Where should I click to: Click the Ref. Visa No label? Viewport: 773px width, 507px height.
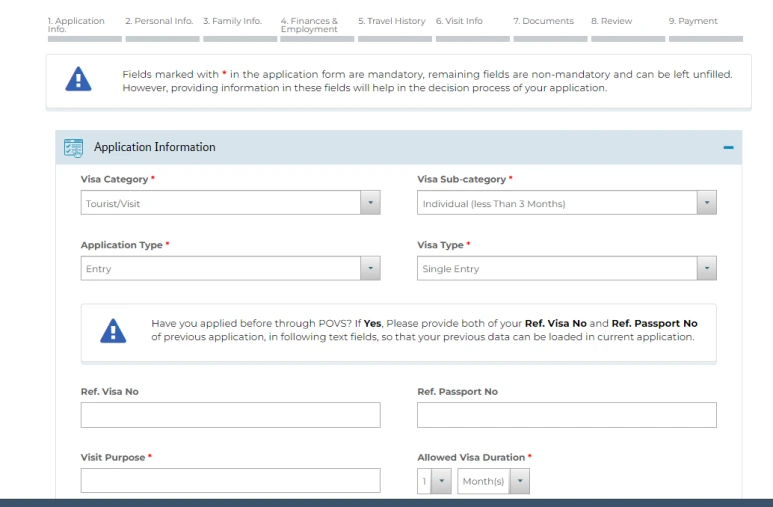tap(109, 392)
